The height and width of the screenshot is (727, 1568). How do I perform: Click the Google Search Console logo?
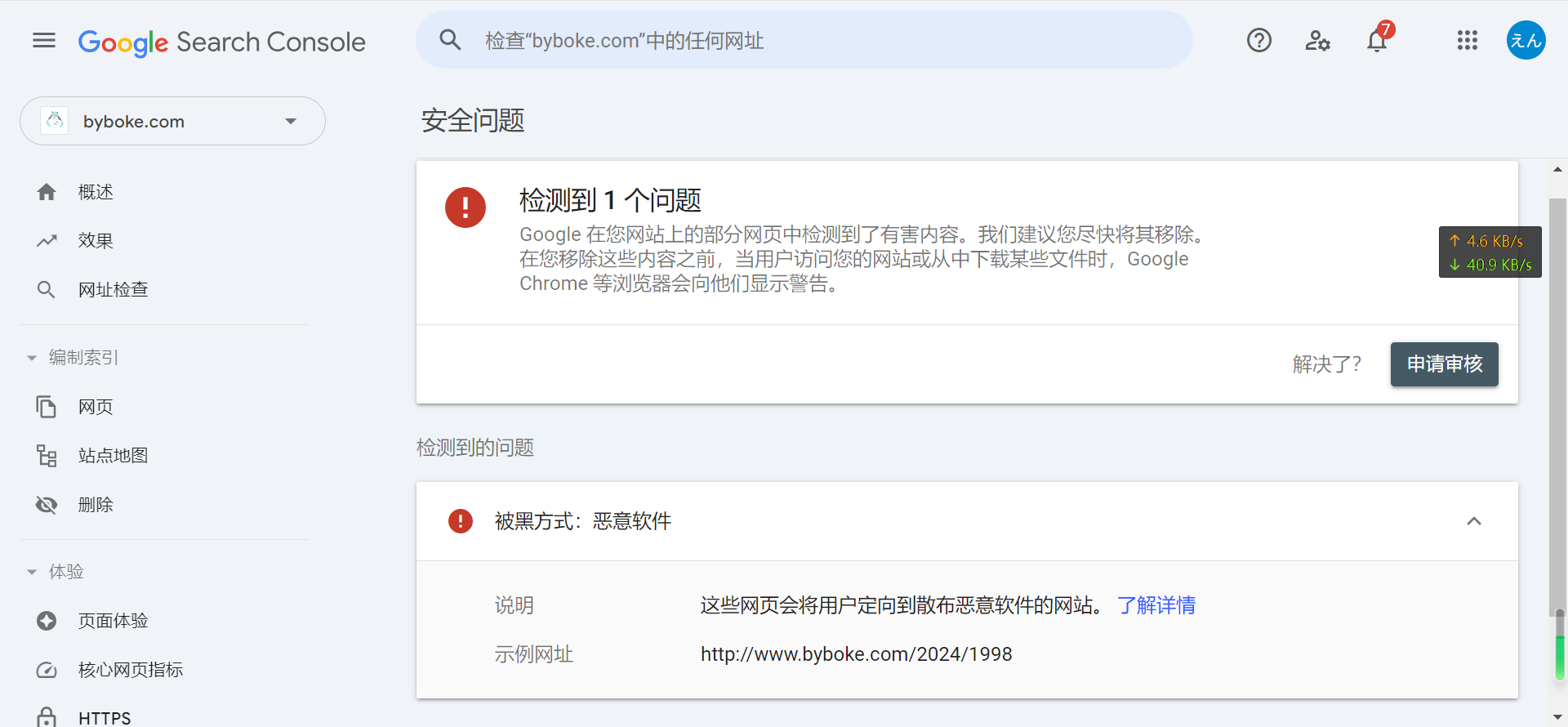pyautogui.click(x=221, y=42)
